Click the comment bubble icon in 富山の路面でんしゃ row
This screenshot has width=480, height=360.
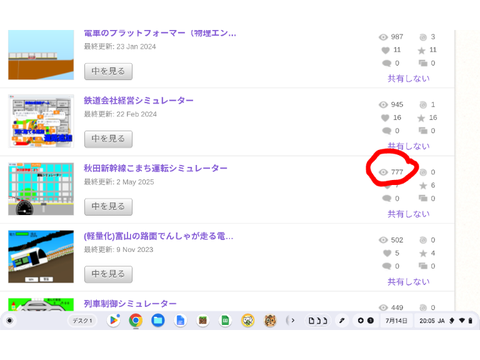(387, 266)
